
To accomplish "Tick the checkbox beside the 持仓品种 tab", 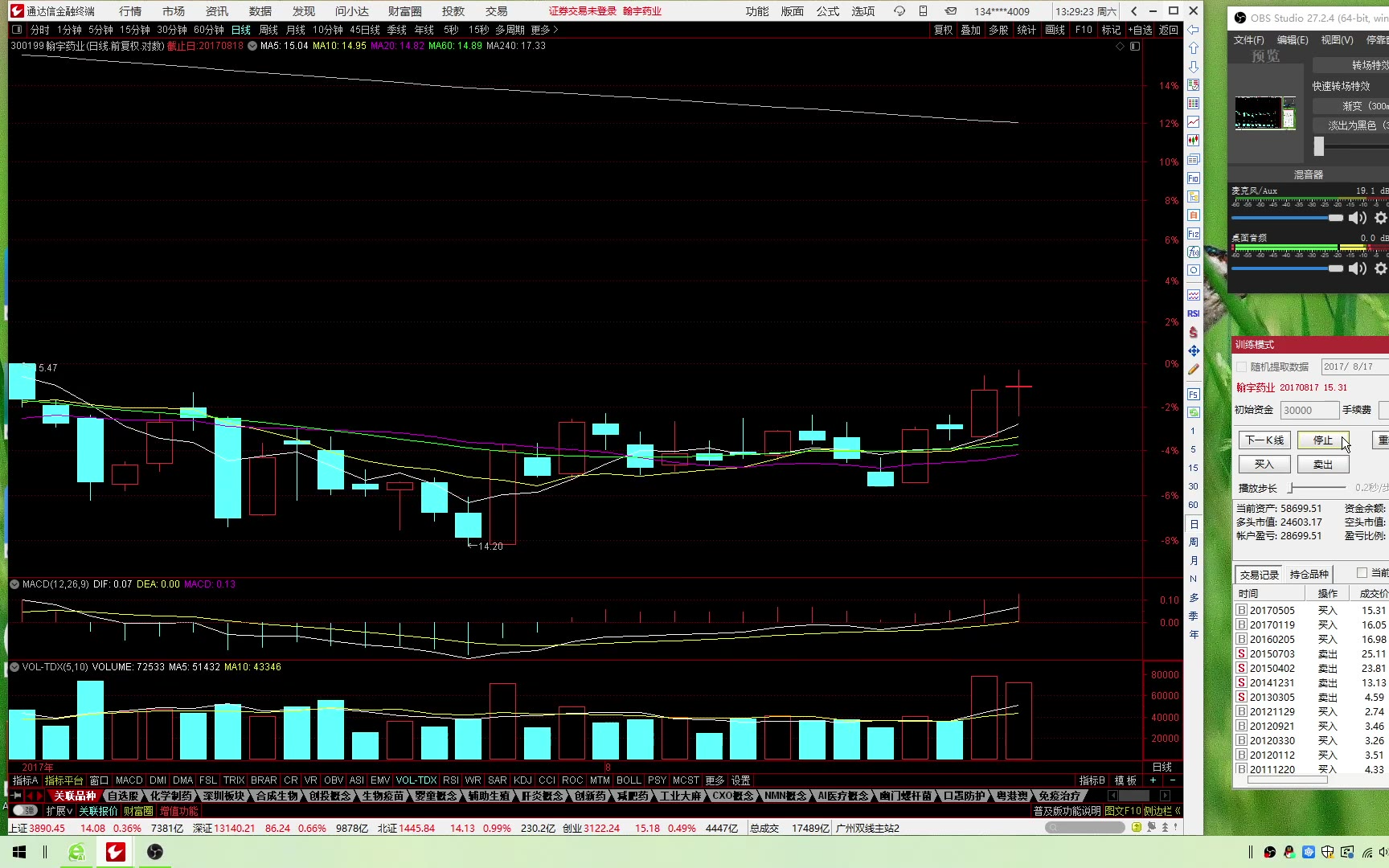I will click(1362, 573).
